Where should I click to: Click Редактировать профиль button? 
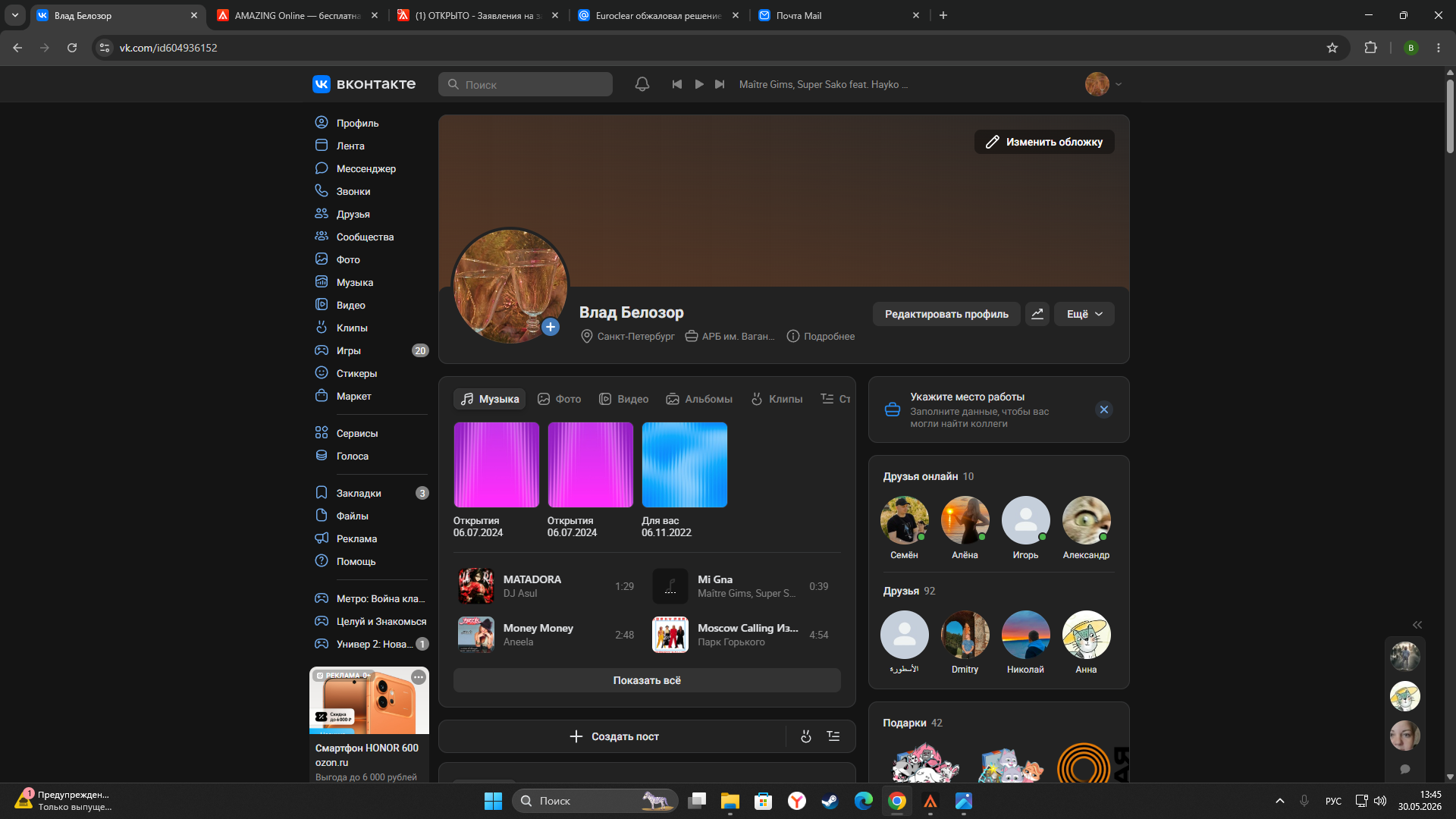(946, 314)
